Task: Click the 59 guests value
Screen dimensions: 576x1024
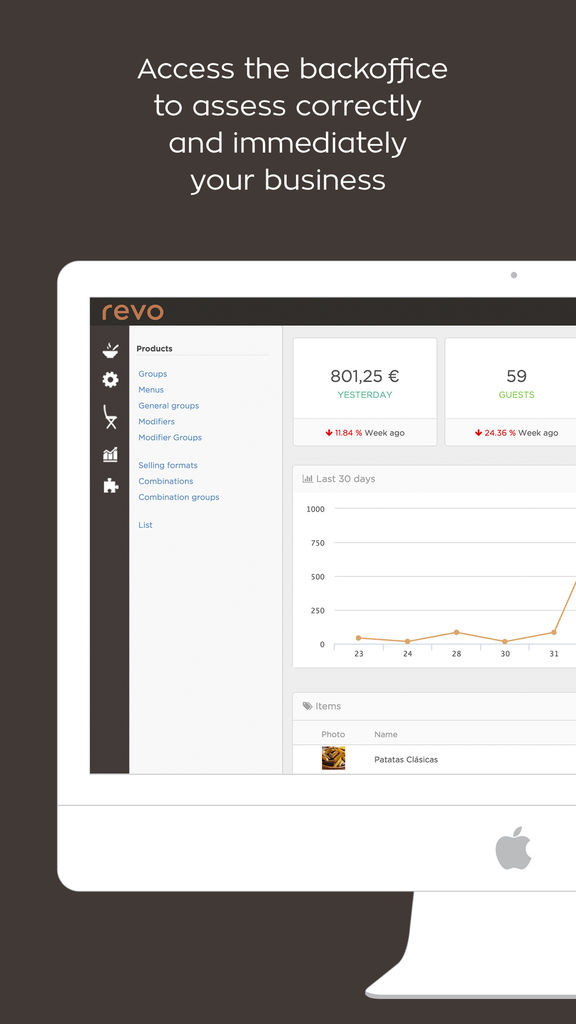Action: pos(517,376)
